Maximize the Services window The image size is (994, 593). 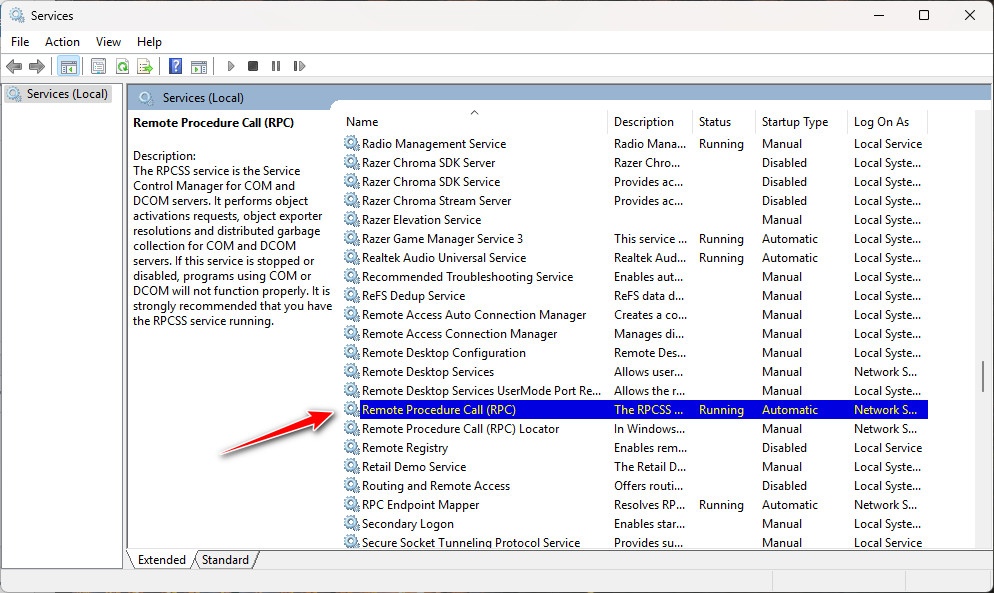pos(924,15)
